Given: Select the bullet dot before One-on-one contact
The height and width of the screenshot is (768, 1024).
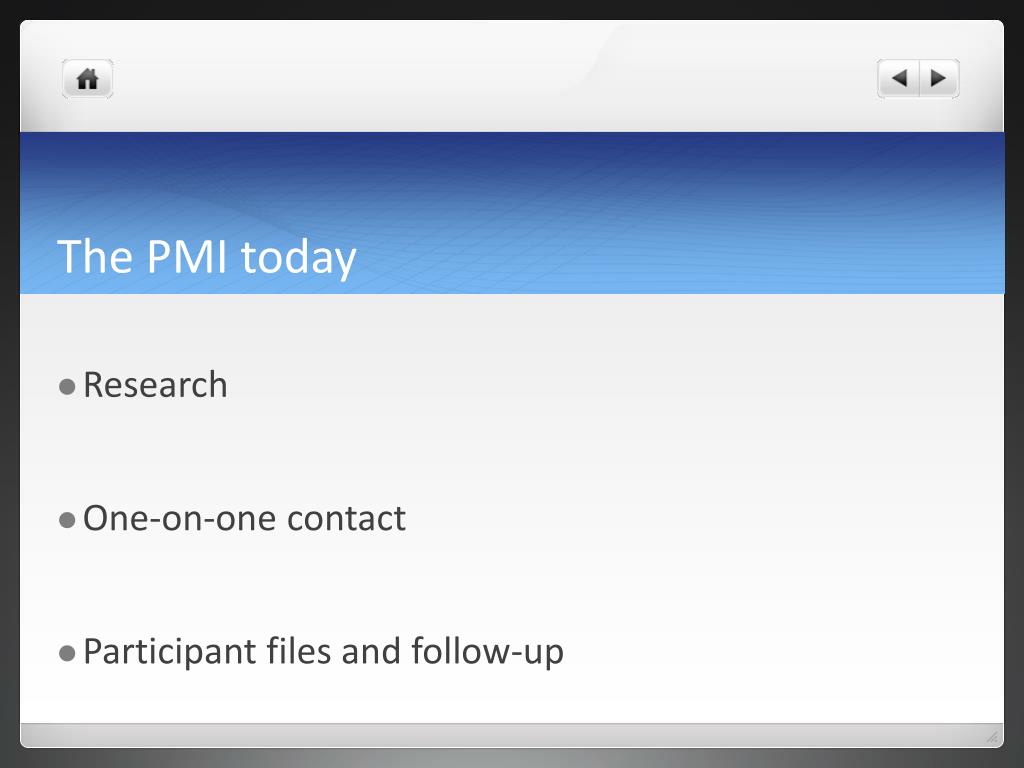Looking at the screenshot, I should pyautogui.click(x=67, y=520).
